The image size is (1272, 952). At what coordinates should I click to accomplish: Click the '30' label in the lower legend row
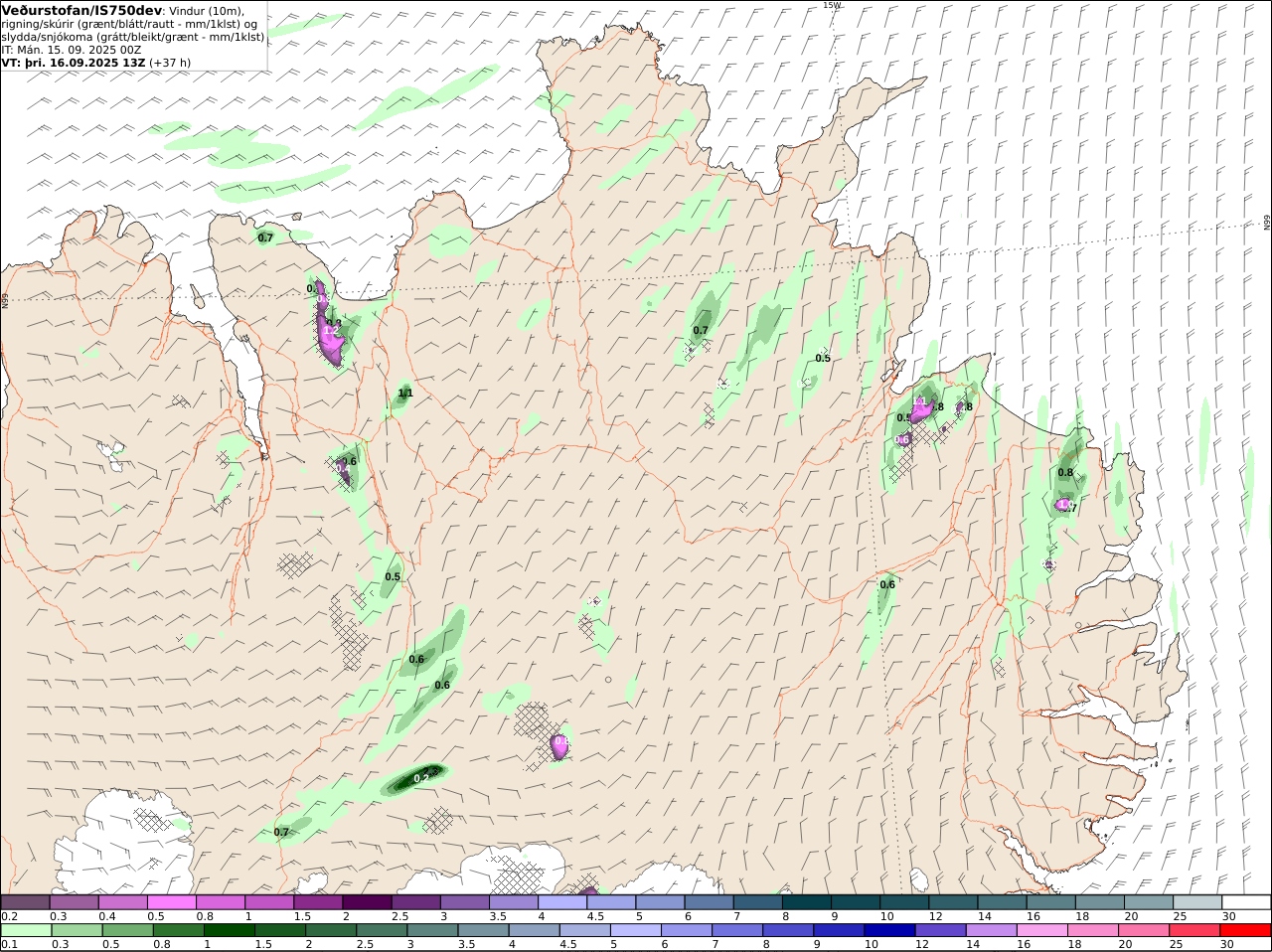[1228, 944]
